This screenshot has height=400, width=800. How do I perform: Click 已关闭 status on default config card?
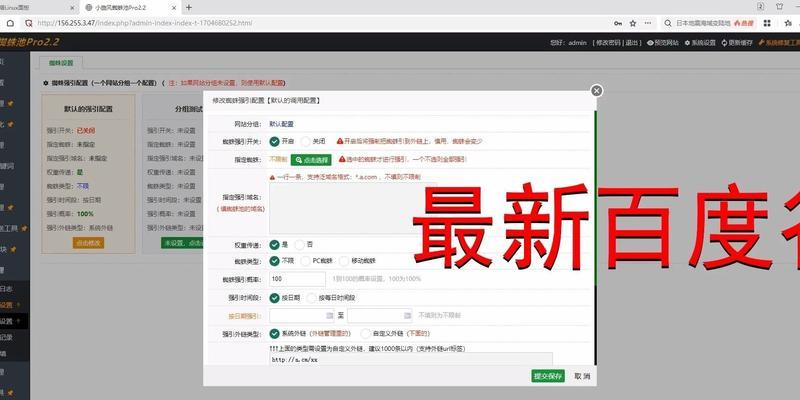coord(86,131)
